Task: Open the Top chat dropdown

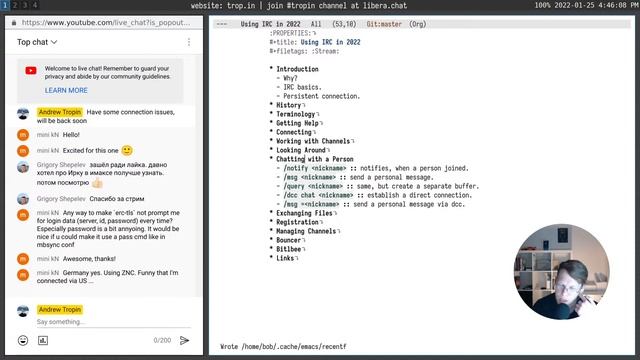Action: (x=37, y=42)
